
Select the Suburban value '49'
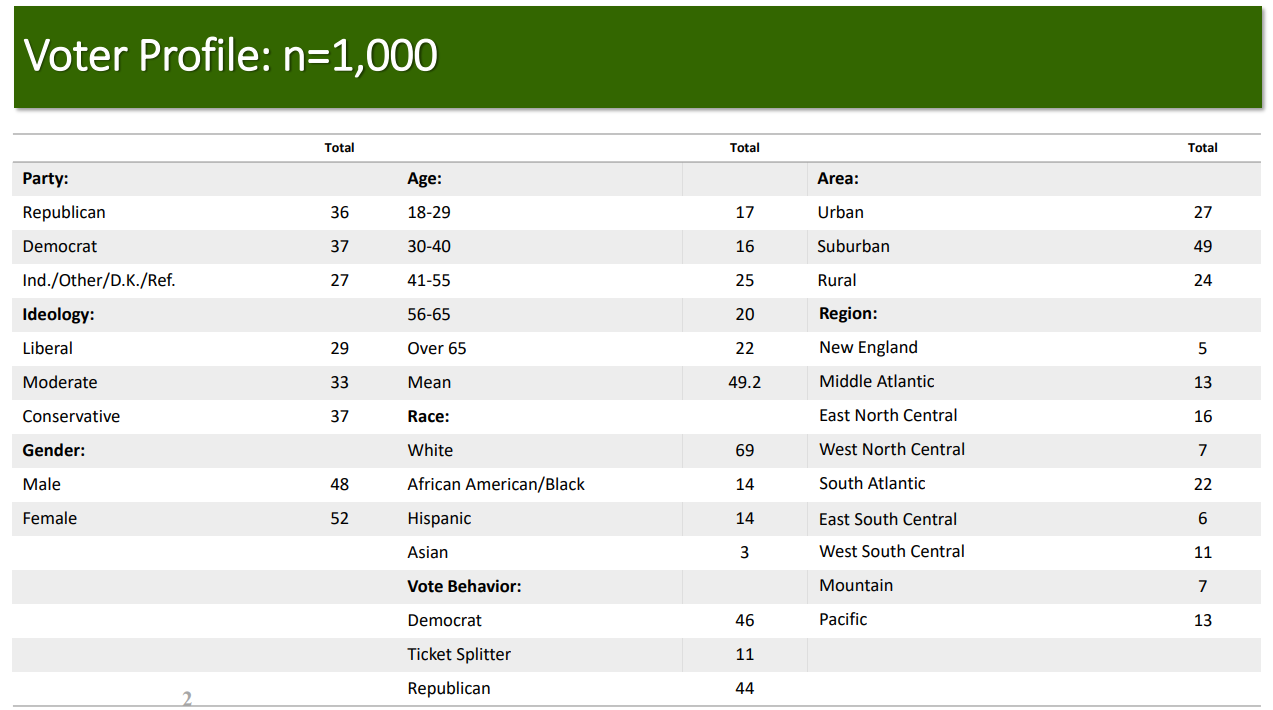tap(1203, 247)
